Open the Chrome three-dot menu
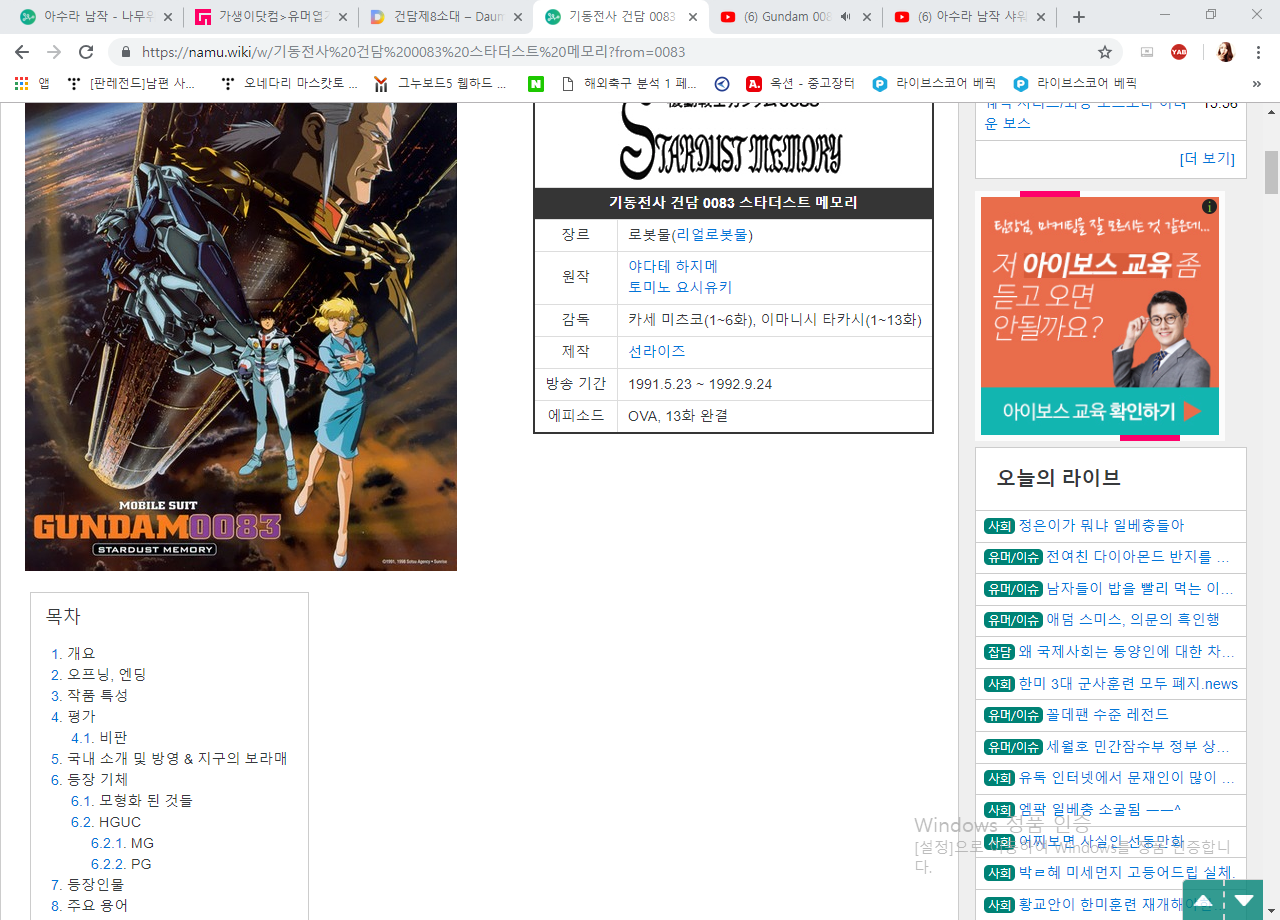This screenshot has width=1280, height=920. point(1258,52)
